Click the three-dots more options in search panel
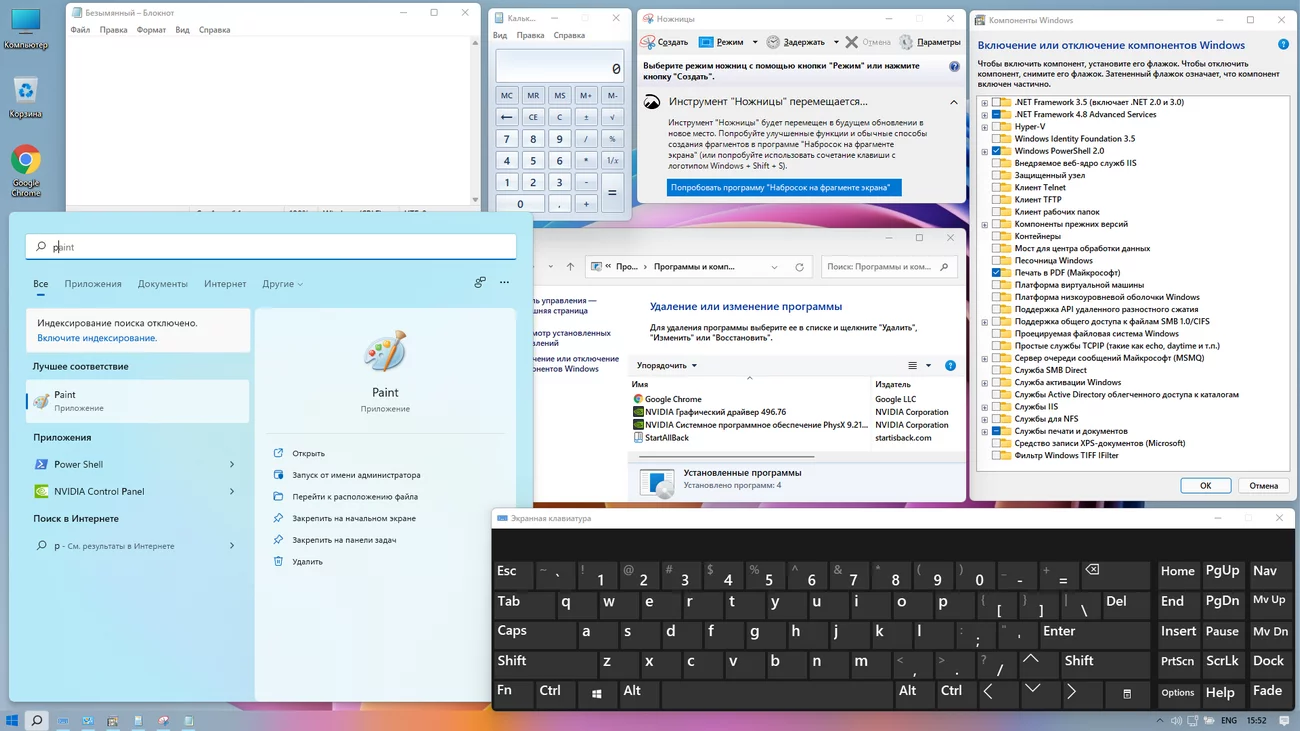Viewport: 1300px width, 731px height. (x=504, y=283)
